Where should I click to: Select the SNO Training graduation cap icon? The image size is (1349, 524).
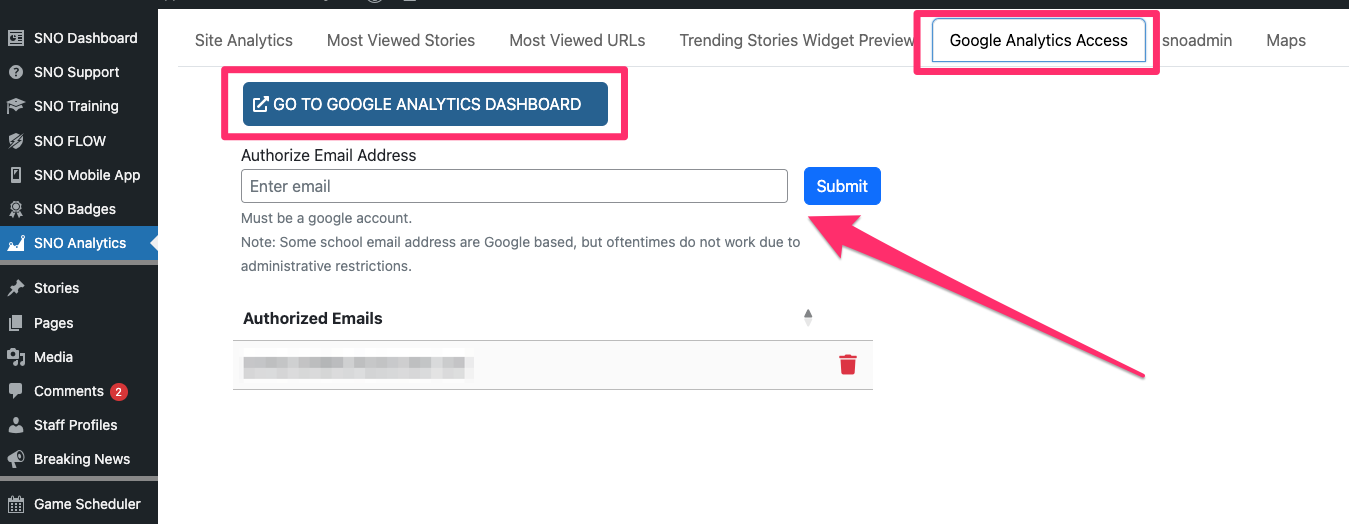tap(16, 106)
